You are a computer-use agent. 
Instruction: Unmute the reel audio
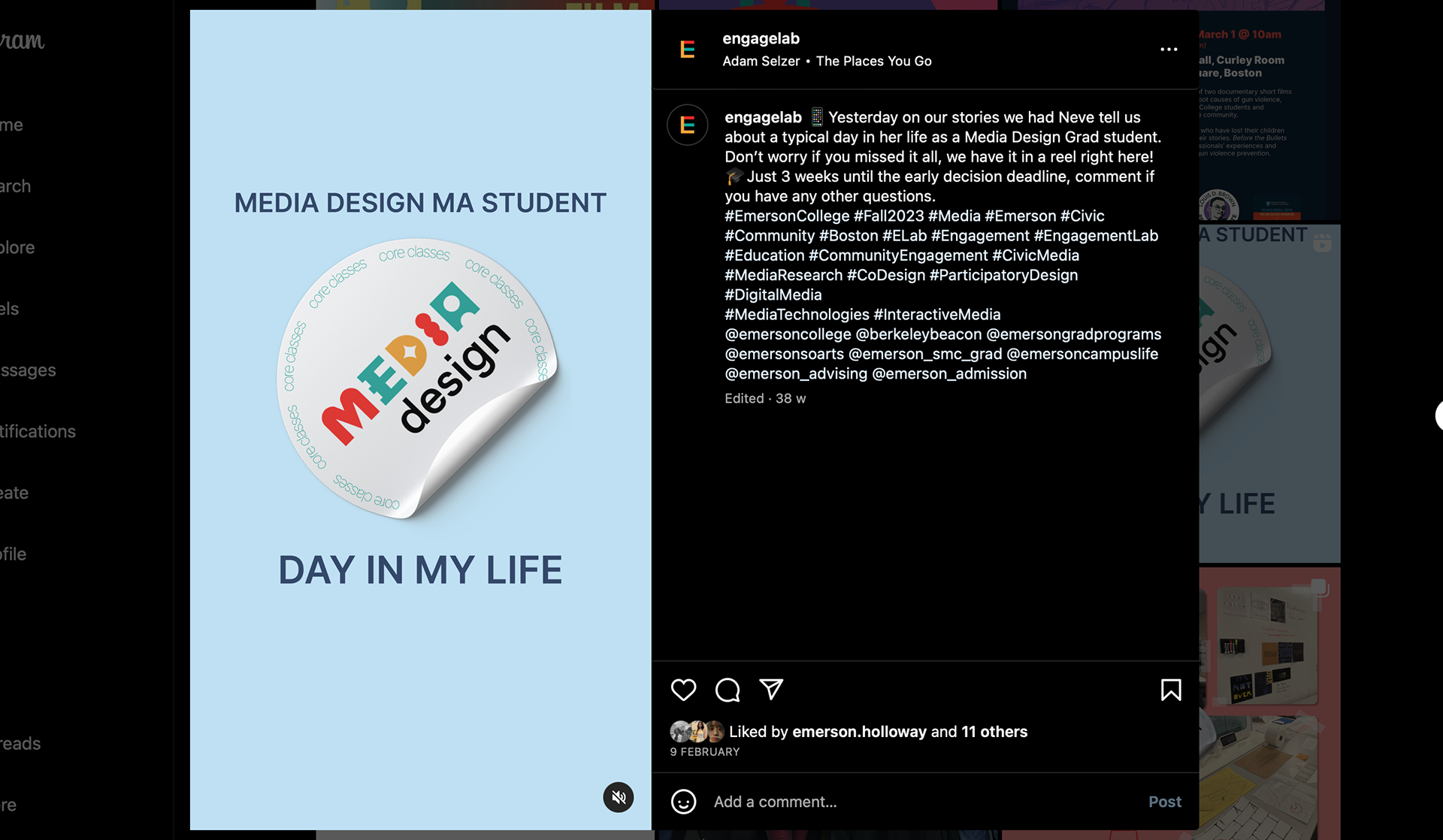pos(619,797)
